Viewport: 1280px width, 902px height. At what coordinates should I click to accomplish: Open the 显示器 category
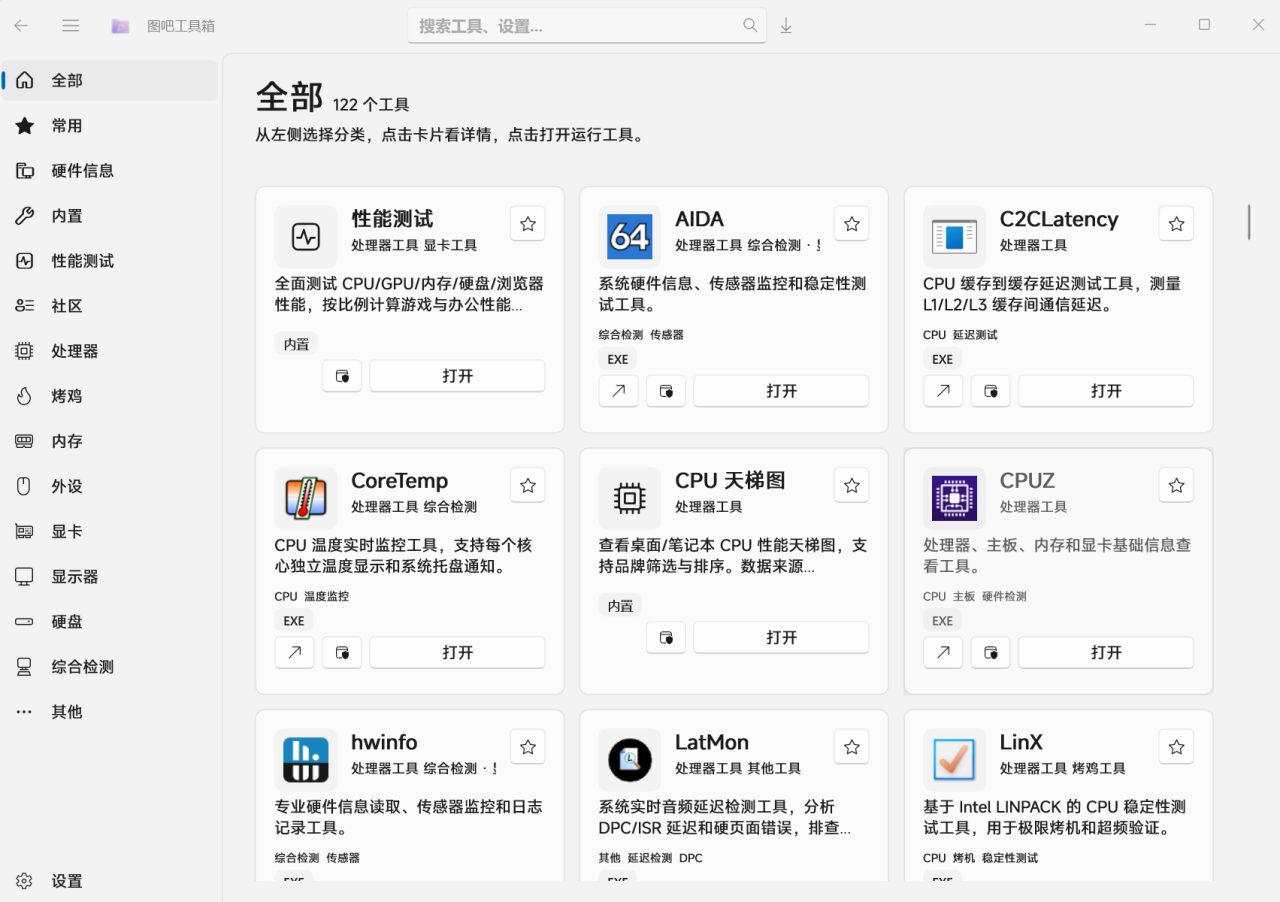110,576
